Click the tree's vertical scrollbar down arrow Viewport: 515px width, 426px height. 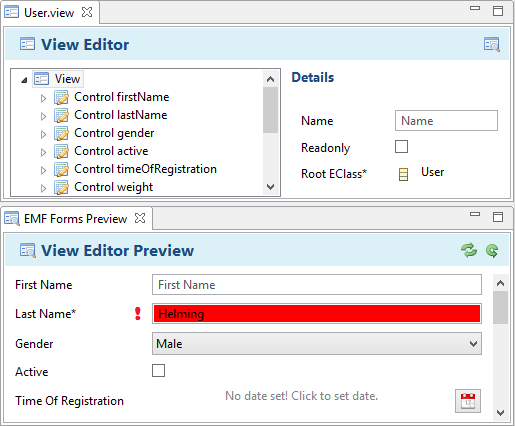[271, 186]
